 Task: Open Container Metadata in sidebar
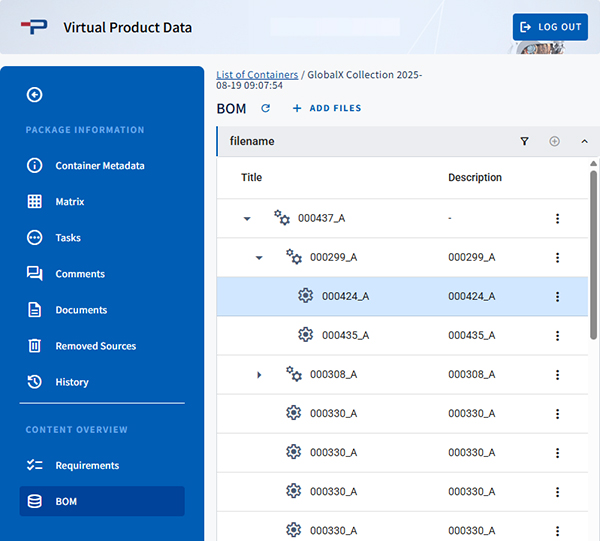point(99,166)
